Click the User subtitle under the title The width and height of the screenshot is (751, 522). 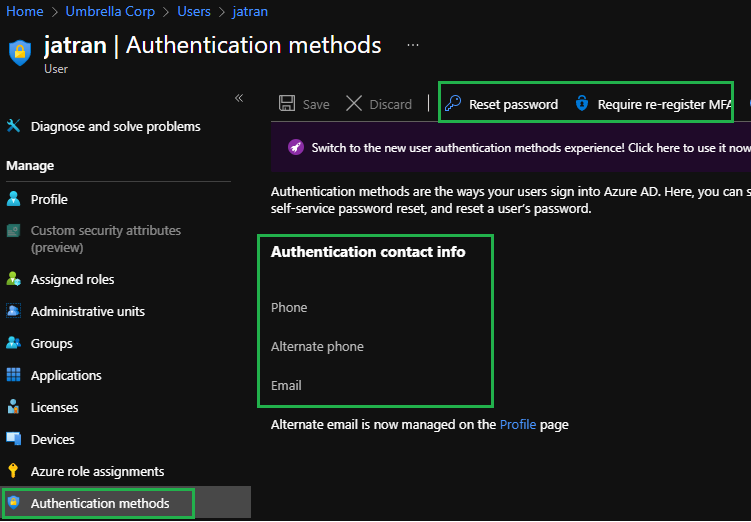tap(56, 69)
